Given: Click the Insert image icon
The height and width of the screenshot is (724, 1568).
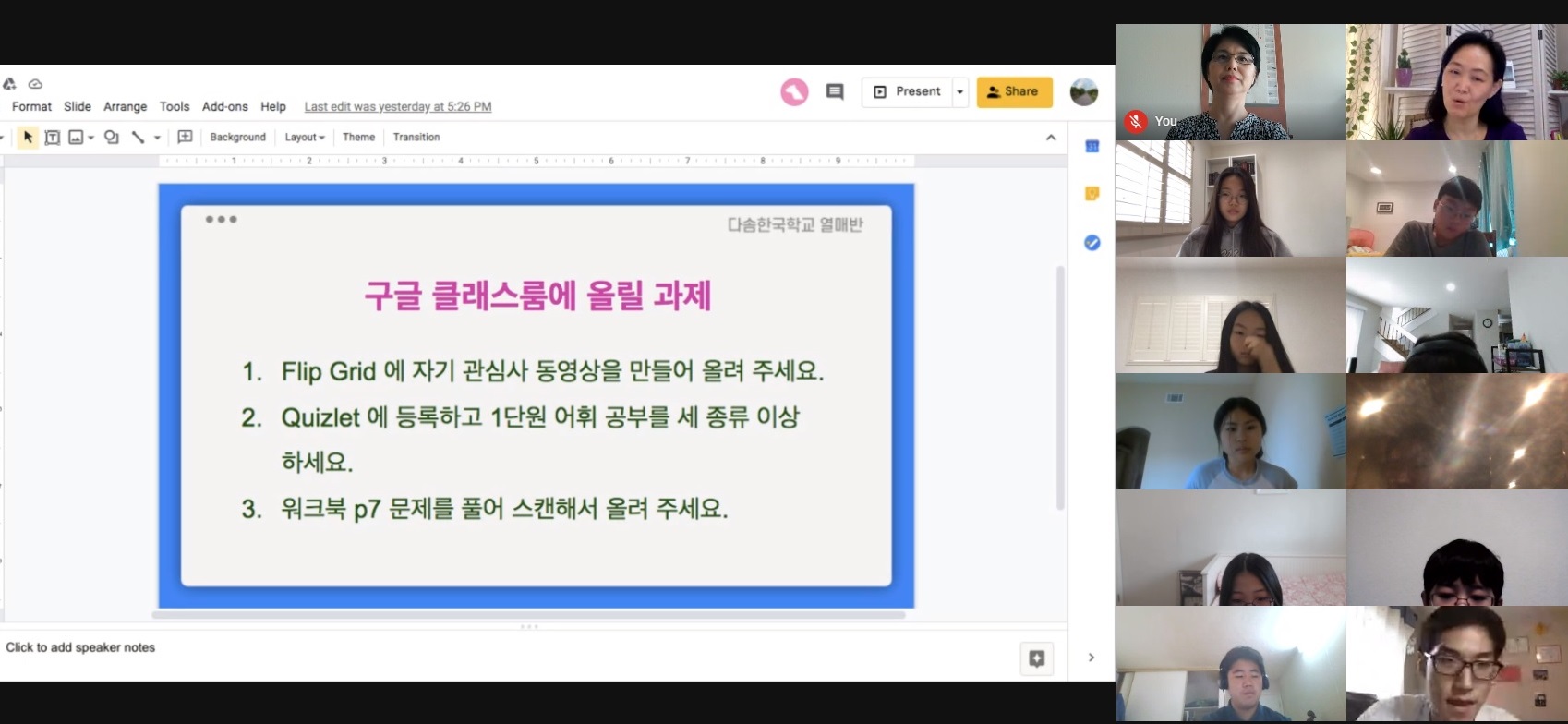Looking at the screenshot, I should [77, 137].
